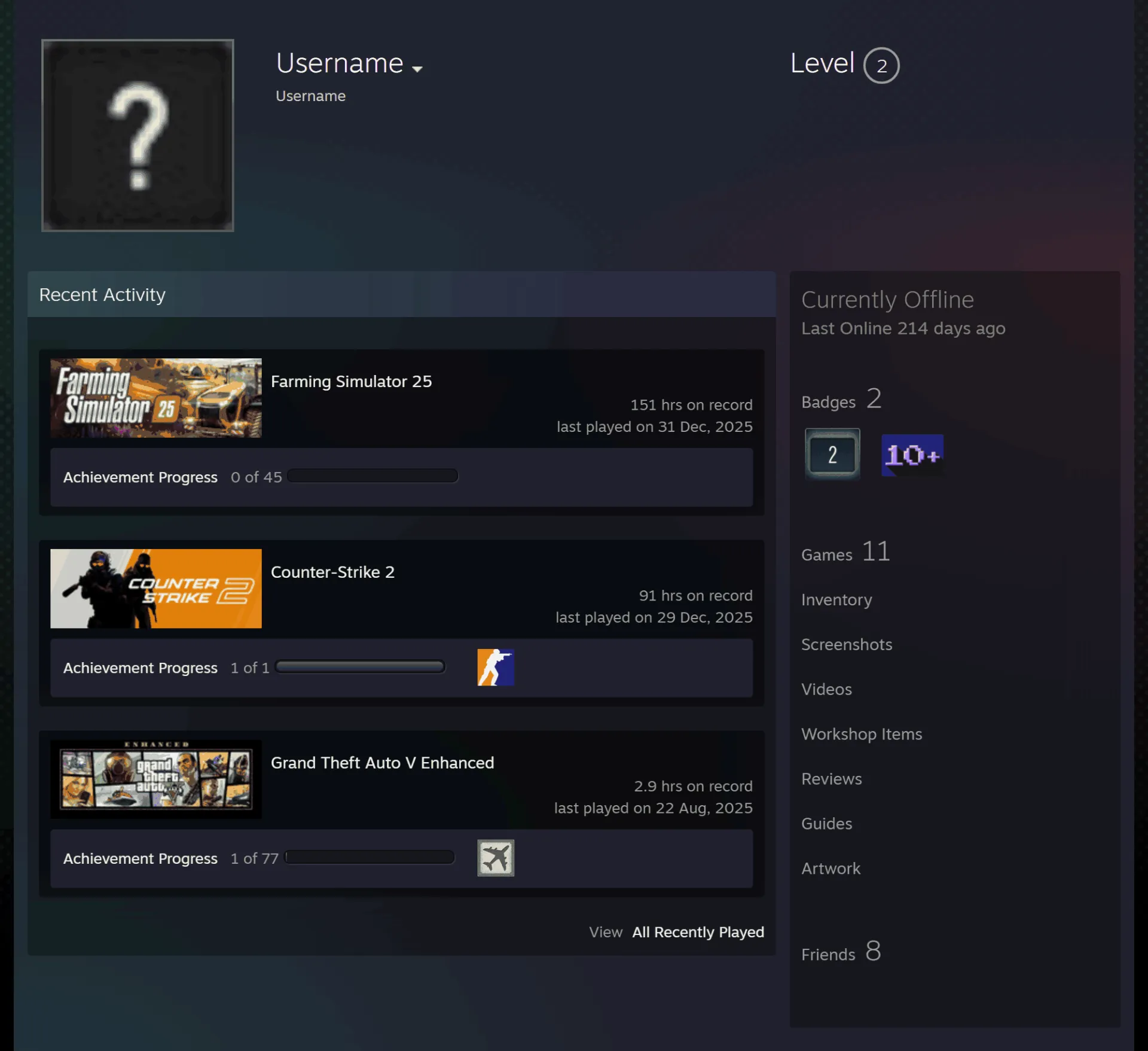This screenshot has height=1051, width=1148.
Task: Open the Counter-Strike 2 game banner
Action: [156, 589]
